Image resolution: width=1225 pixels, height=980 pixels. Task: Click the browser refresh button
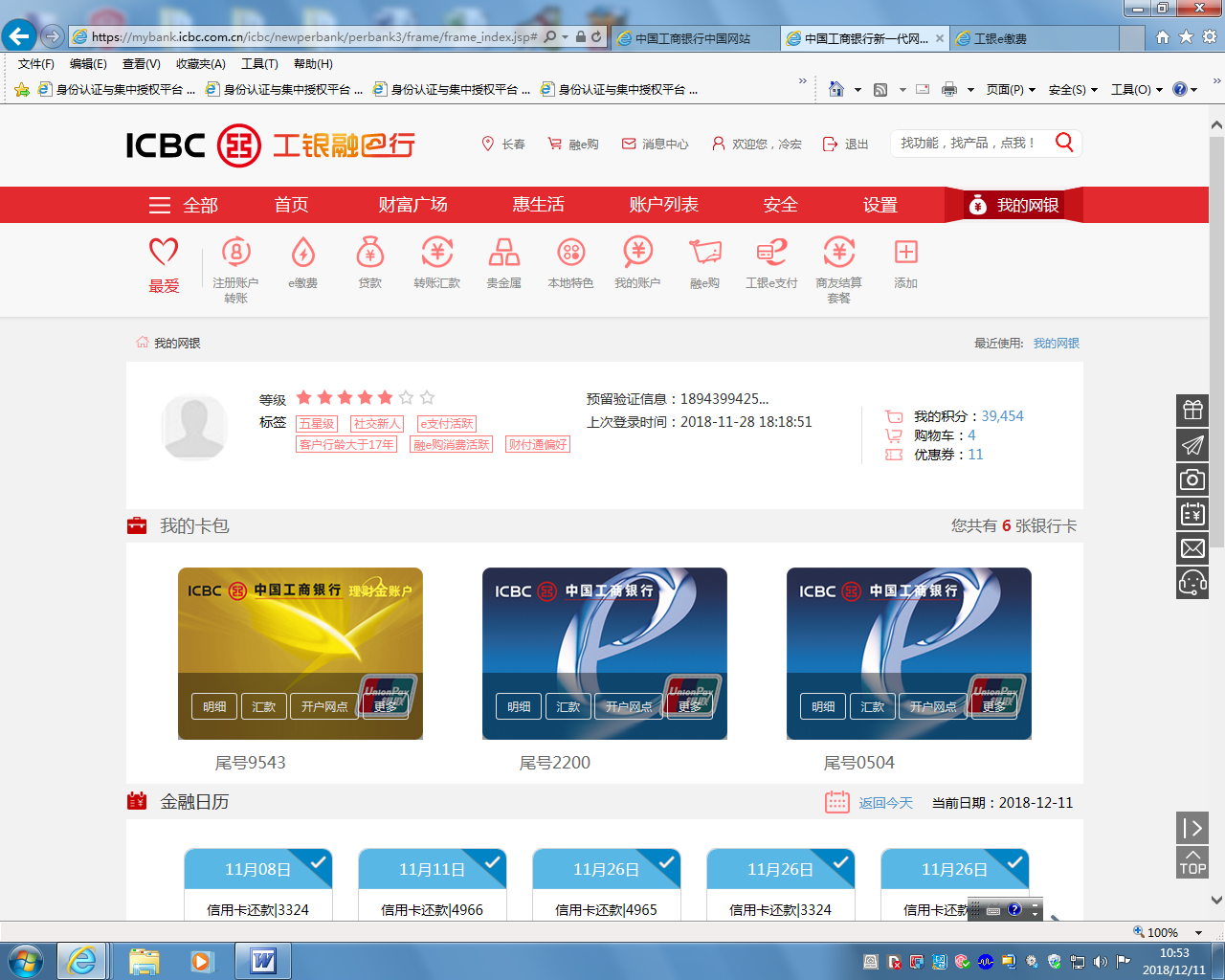pyautogui.click(x=596, y=37)
